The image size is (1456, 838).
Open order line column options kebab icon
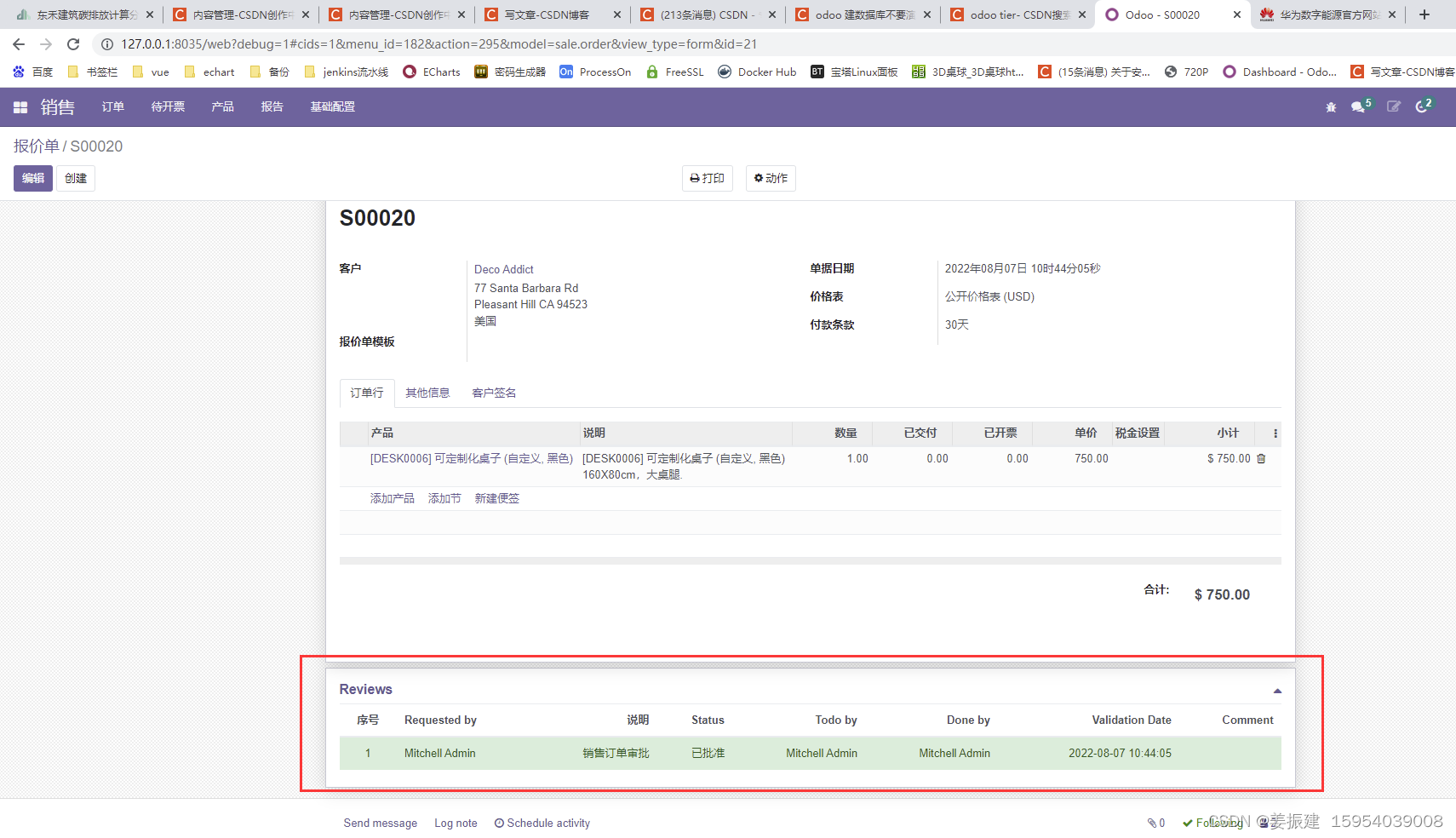(1275, 433)
